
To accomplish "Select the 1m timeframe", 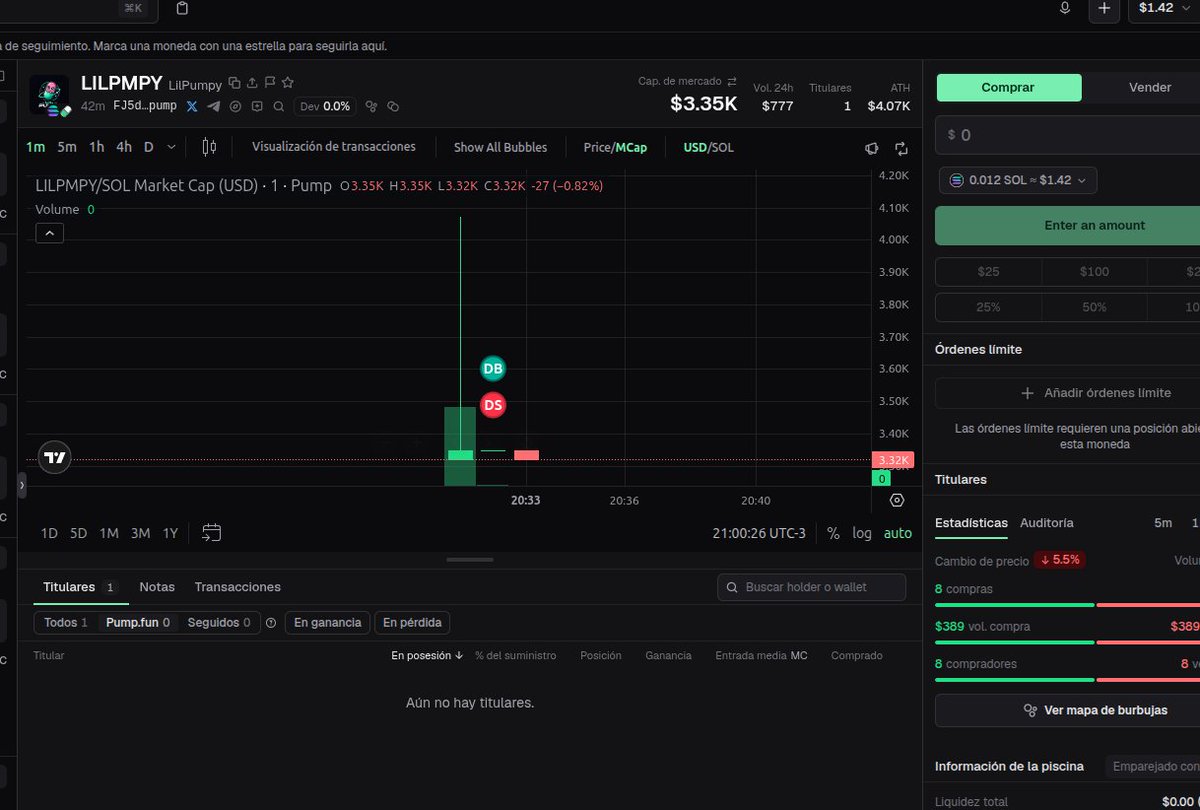I will (x=35, y=147).
